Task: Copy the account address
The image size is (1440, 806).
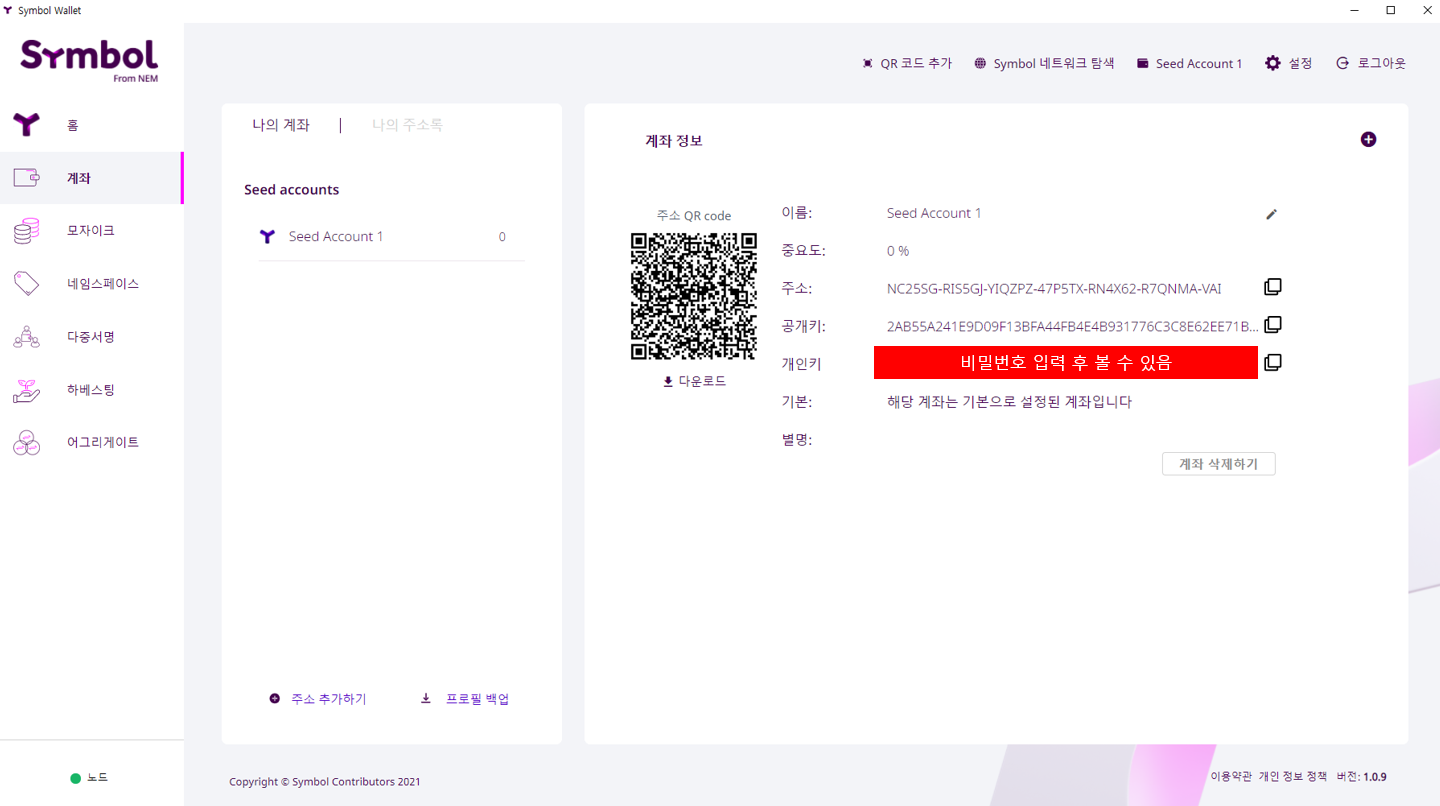Action: coord(1273,287)
